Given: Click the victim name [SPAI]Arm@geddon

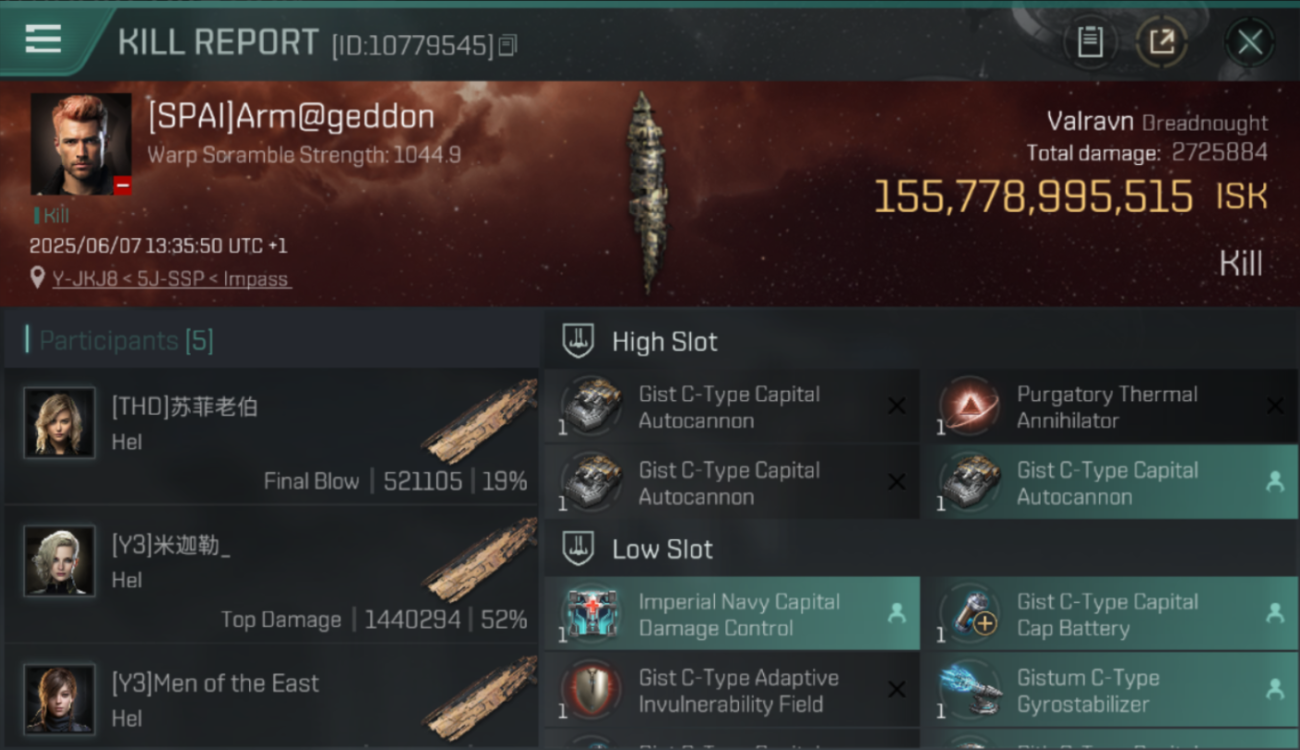Looking at the screenshot, I should click(291, 116).
